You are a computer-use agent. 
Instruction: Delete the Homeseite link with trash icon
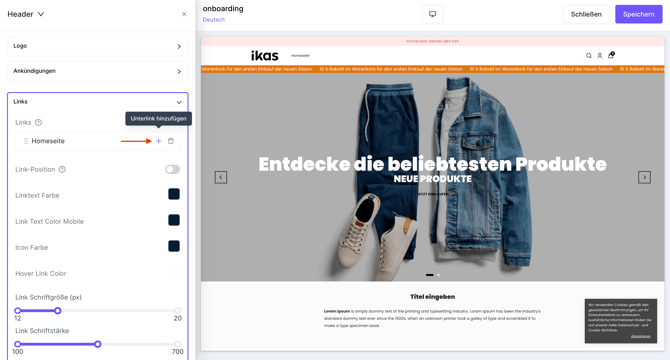pyautogui.click(x=170, y=141)
